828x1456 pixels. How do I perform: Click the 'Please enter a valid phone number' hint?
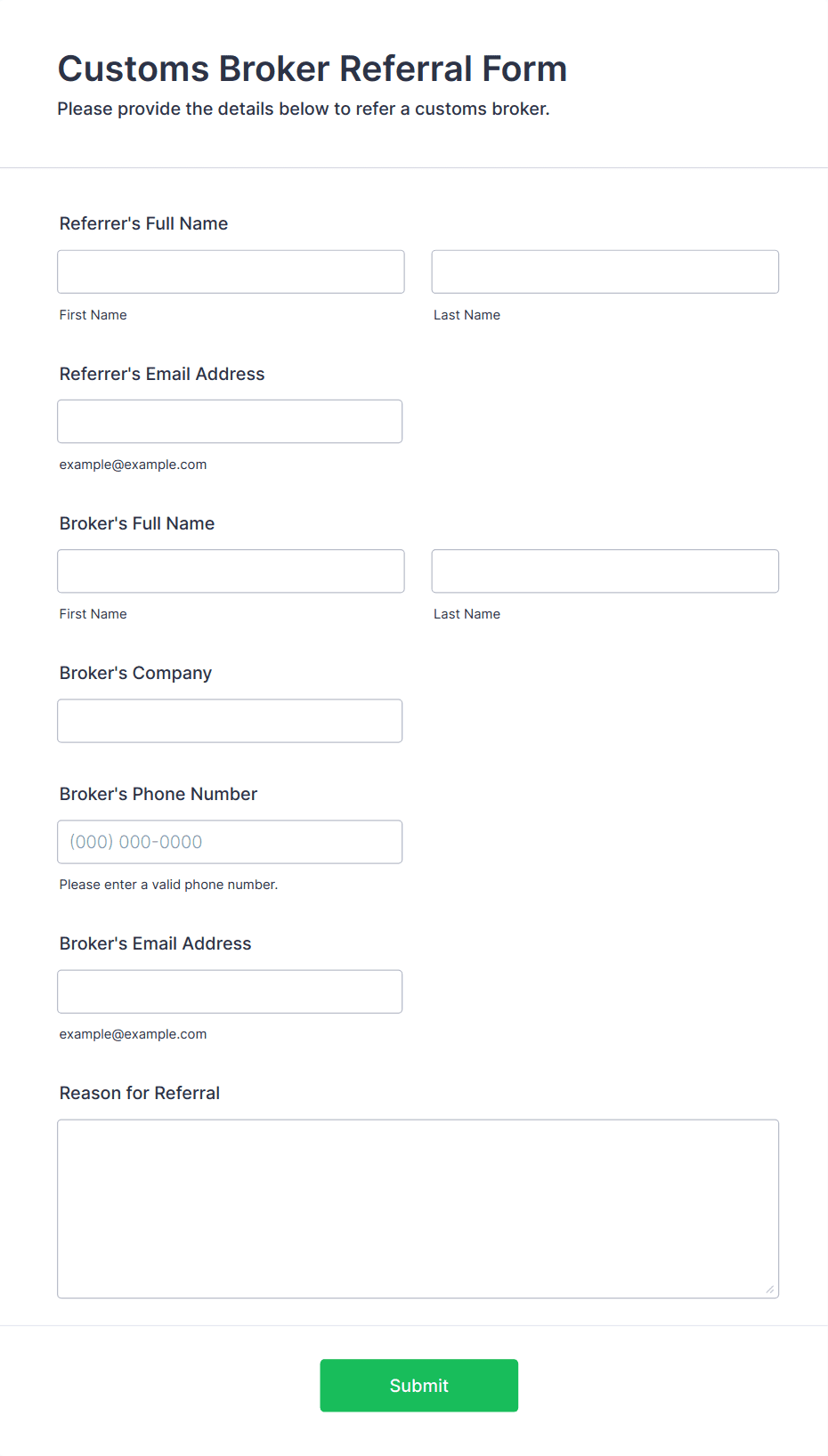pyautogui.click(x=168, y=885)
